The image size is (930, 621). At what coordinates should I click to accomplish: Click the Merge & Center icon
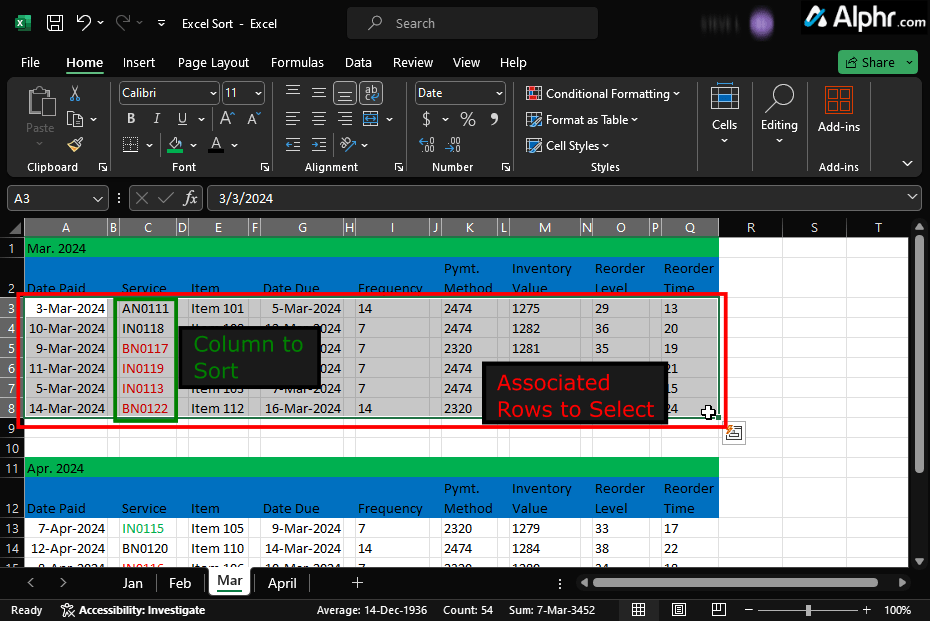pyautogui.click(x=371, y=119)
